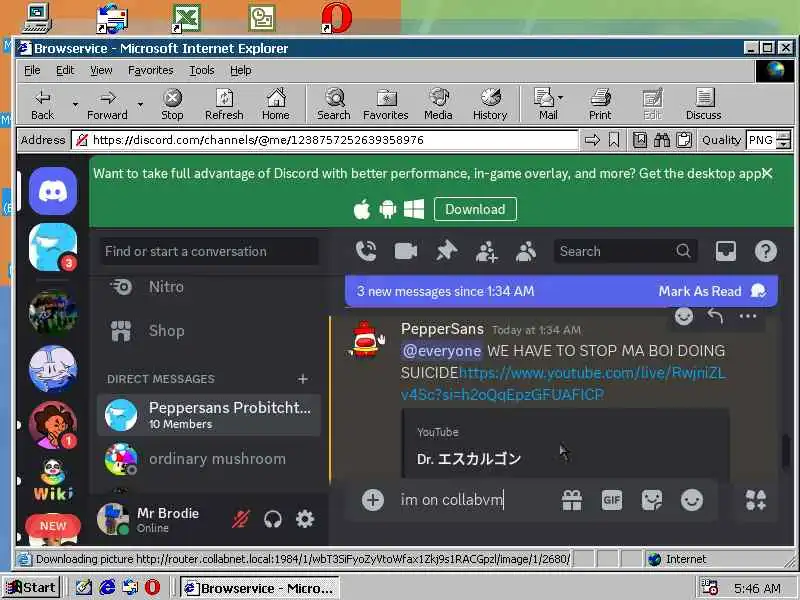Open the View menu
This screenshot has width=800, height=600.
click(x=101, y=70)
